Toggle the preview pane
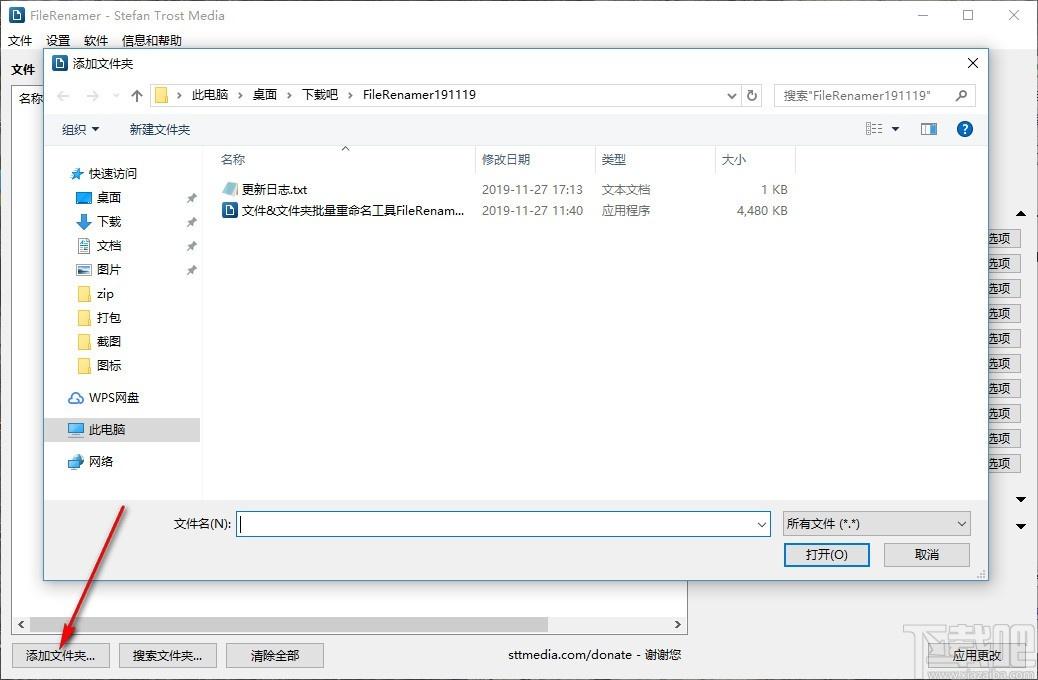 pos(929,128)
